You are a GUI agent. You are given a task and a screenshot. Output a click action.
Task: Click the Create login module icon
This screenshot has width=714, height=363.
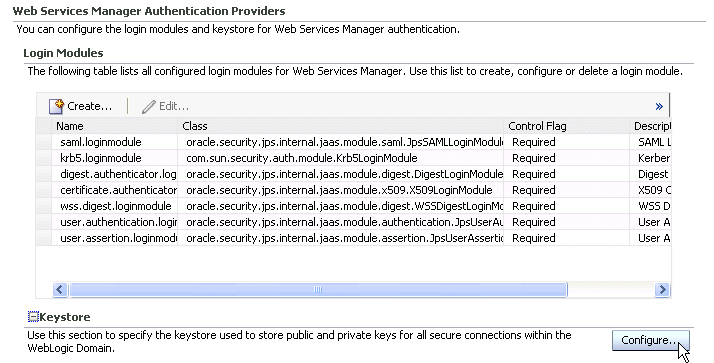(x=56, y=106)
